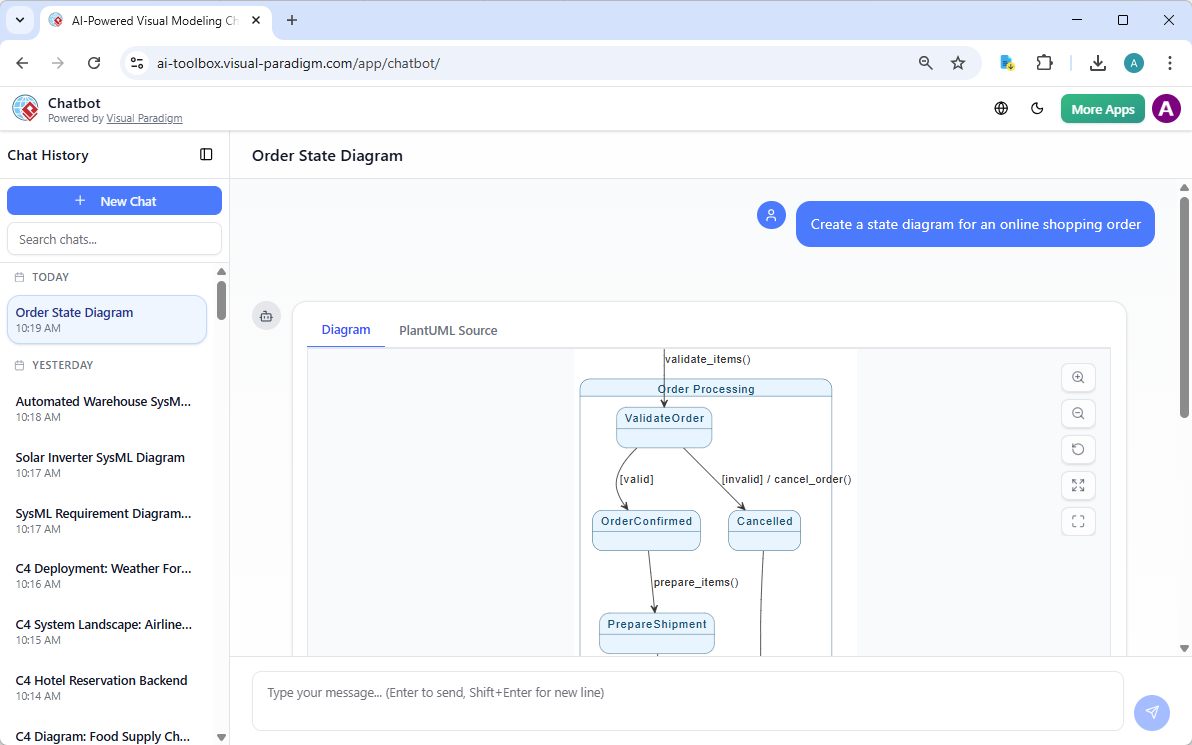Send the typed chat message
Viewport: 1192px width, 745px height.
(1152, 712)
